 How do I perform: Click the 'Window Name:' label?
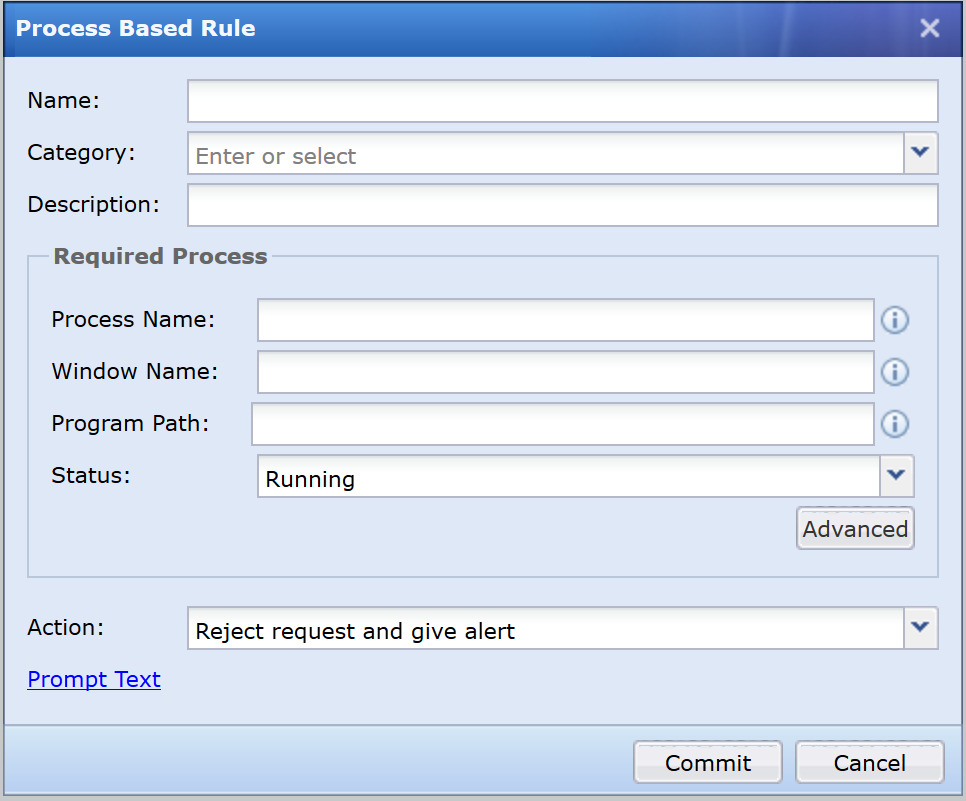[135, 371]
